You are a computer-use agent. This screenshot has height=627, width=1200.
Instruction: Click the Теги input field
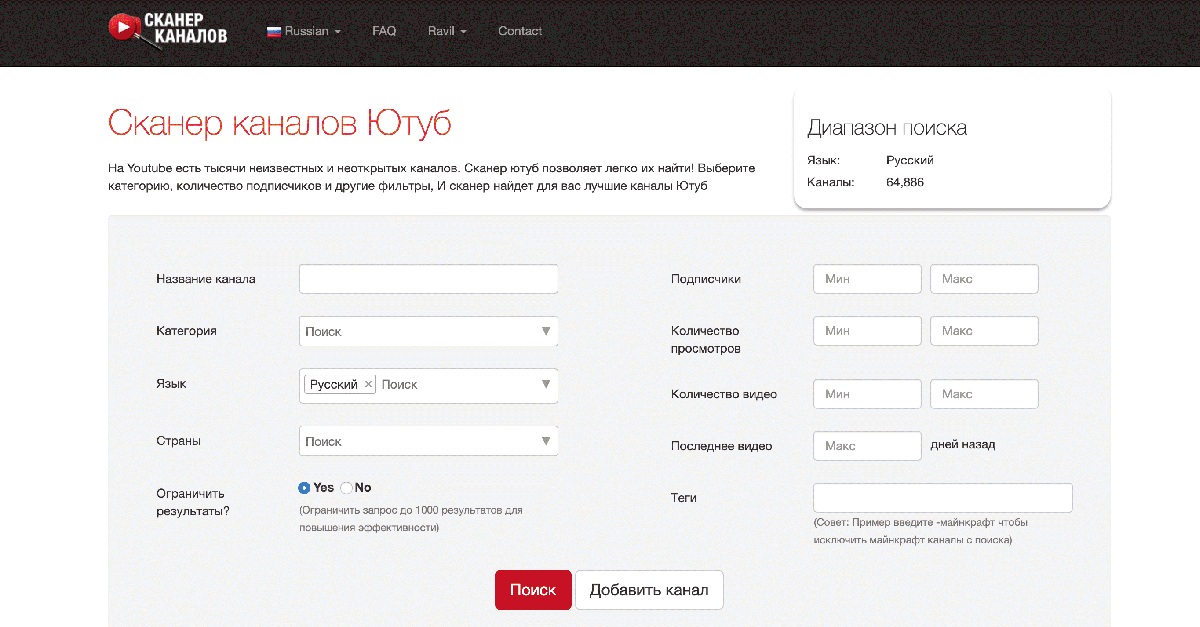pos(942,498)
